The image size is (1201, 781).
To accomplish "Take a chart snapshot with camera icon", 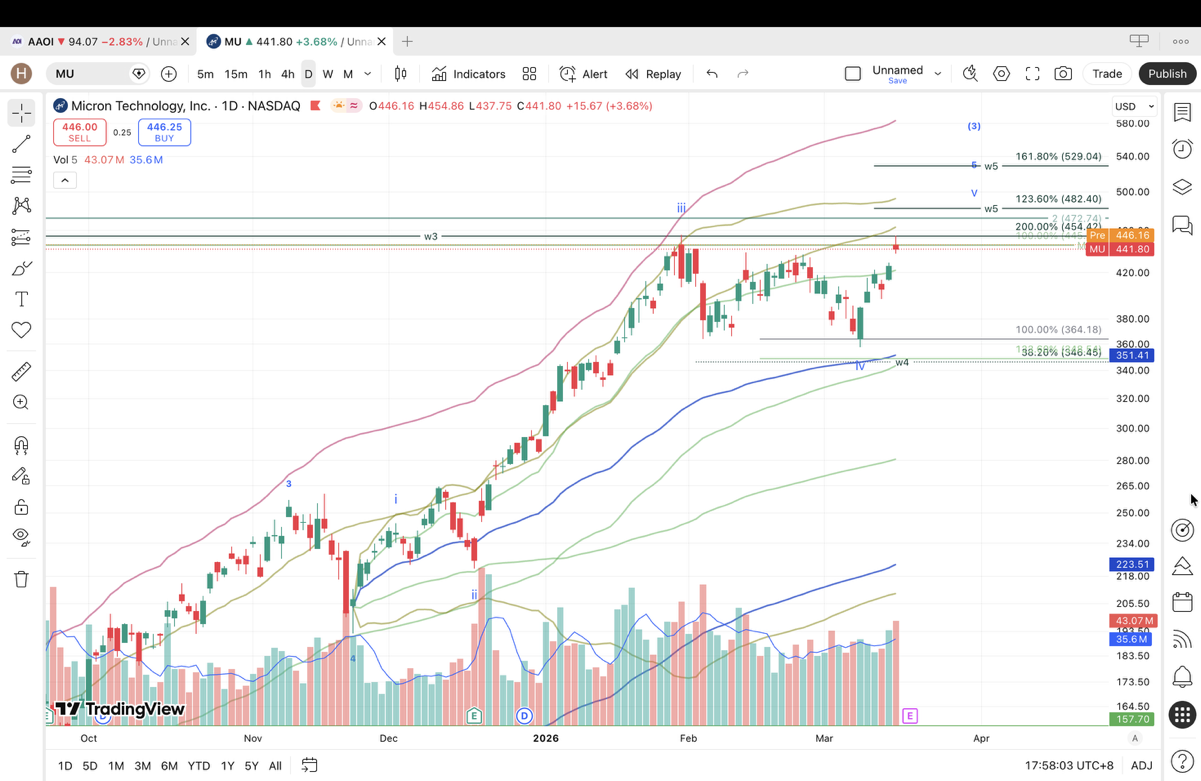I will click(1063, 74).
